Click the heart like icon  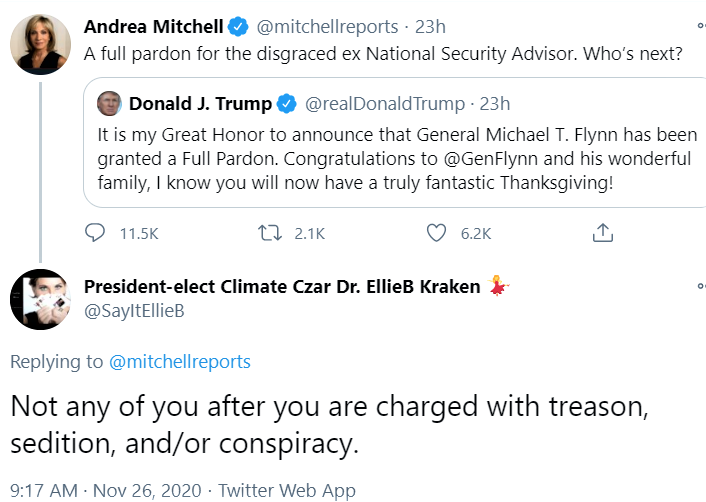[436, 233]
